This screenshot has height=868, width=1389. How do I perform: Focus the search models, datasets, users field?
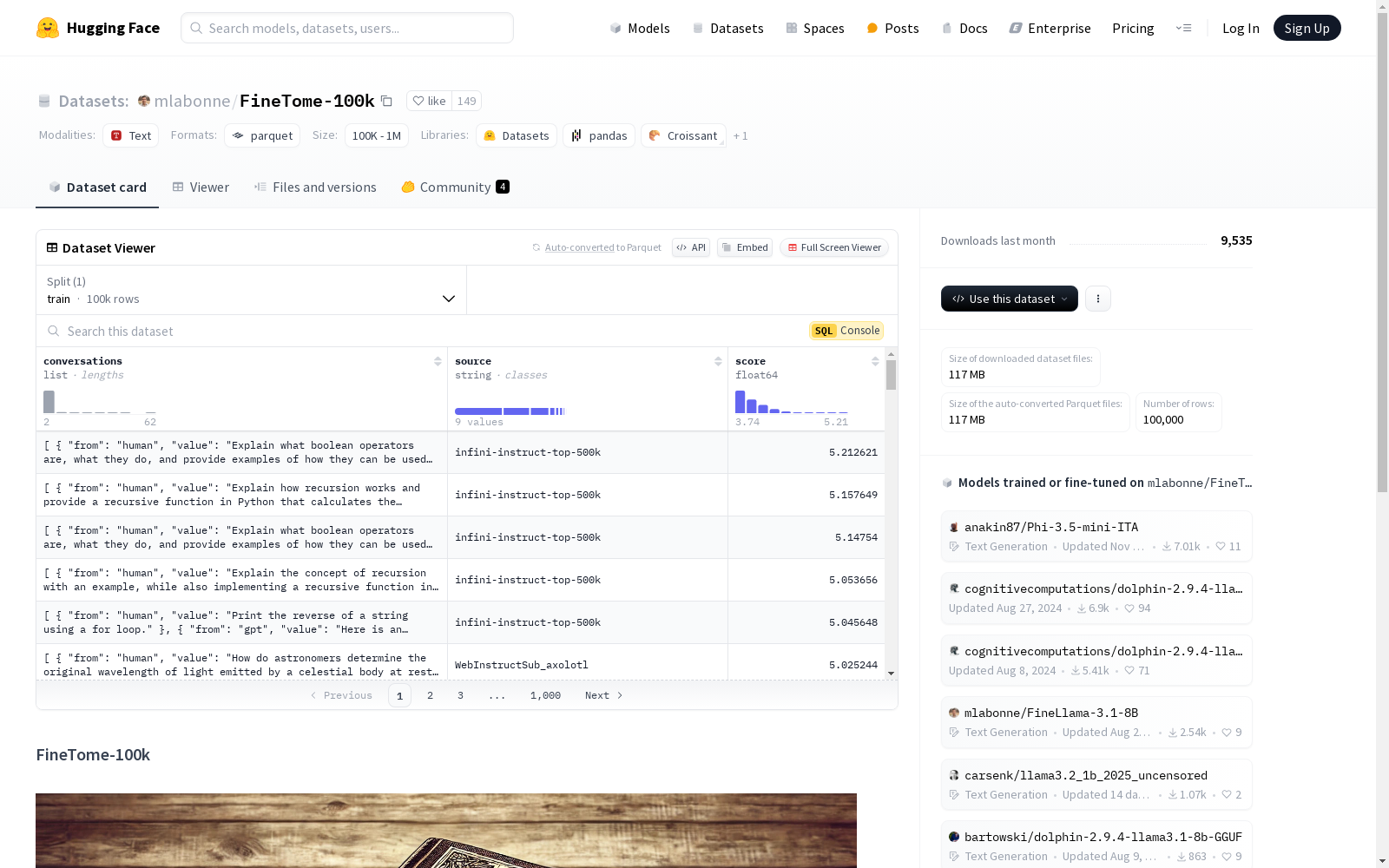(x=347, y=28)
